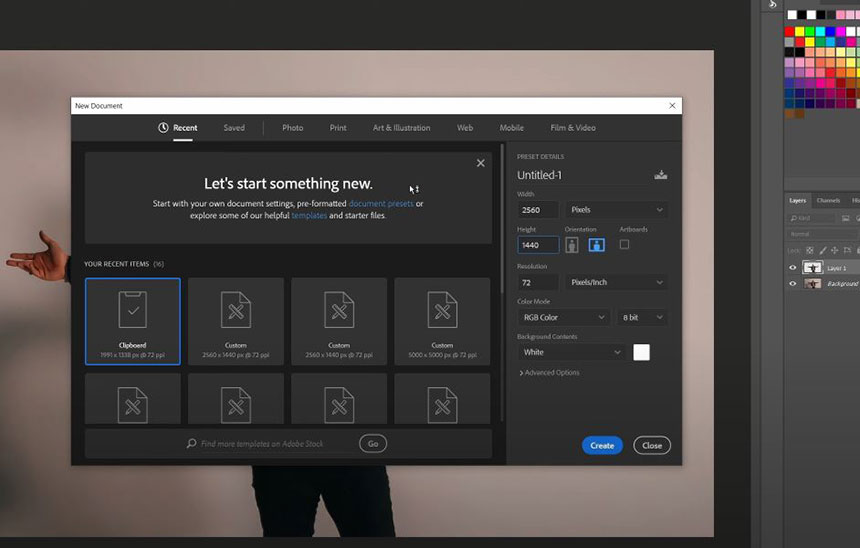Open the Web presets tab

point(465,128)
